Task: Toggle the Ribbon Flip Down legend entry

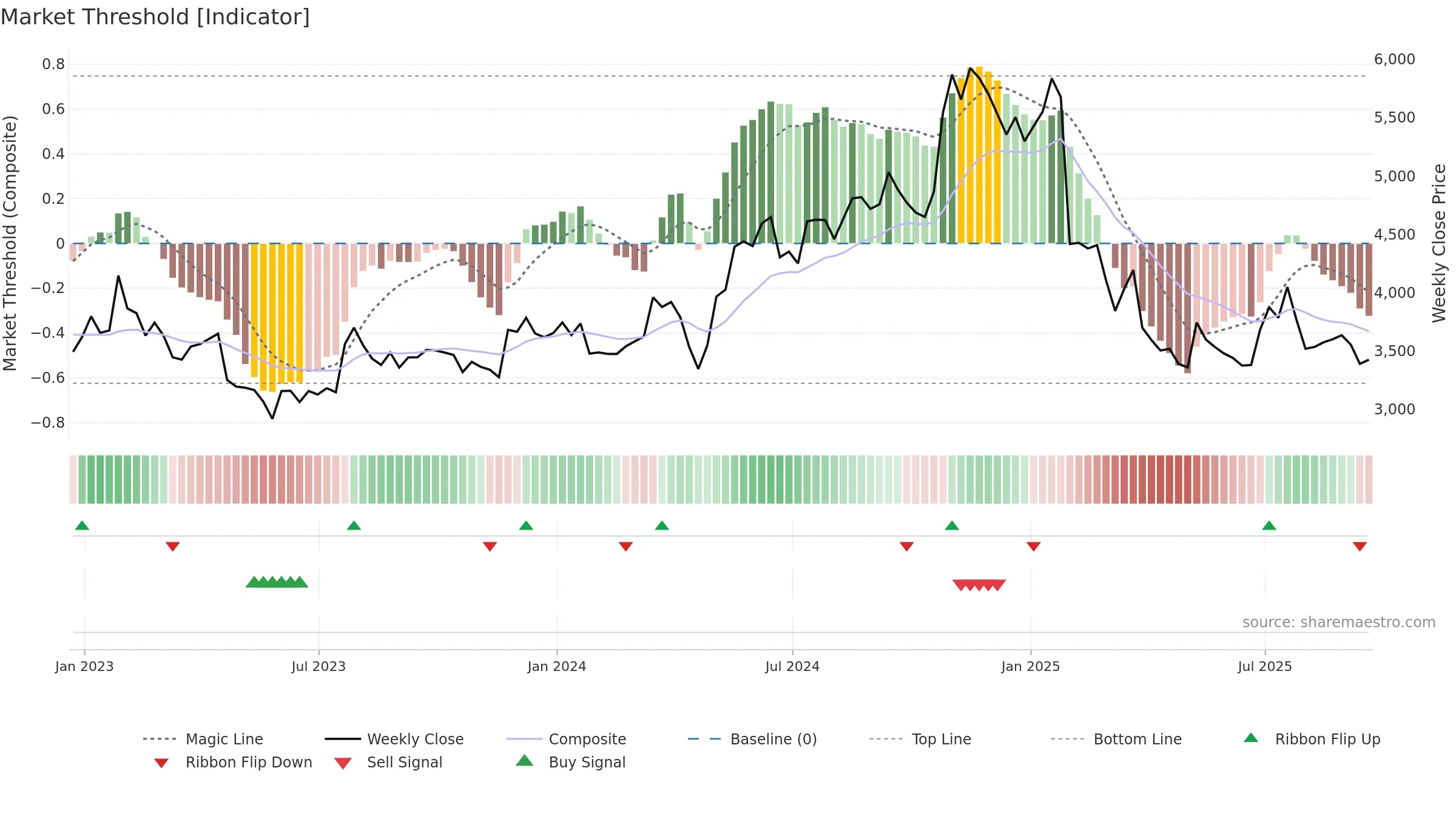Action: pos(233,762)
